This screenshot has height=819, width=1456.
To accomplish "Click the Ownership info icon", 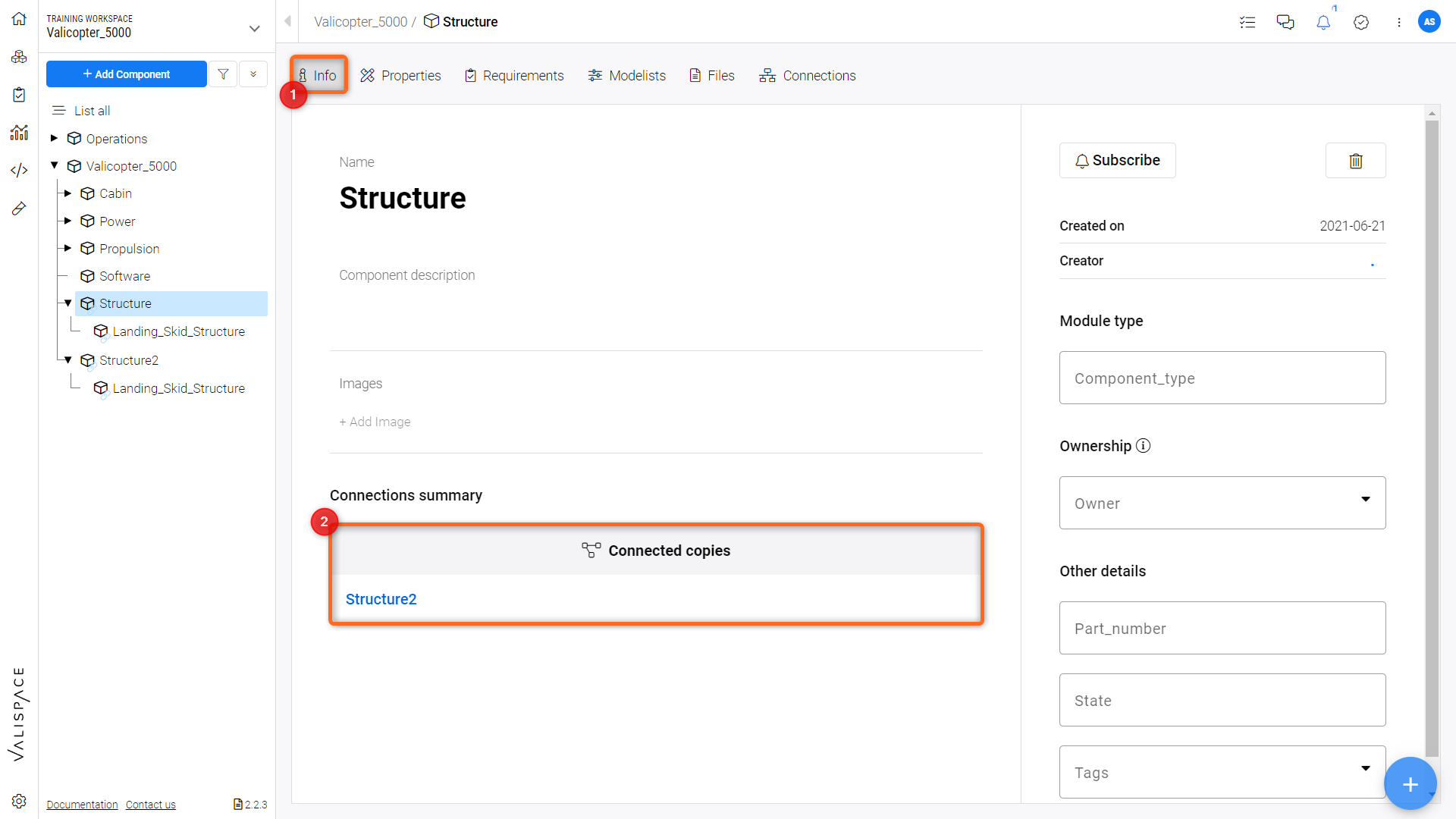I will tap(1143, 446).
